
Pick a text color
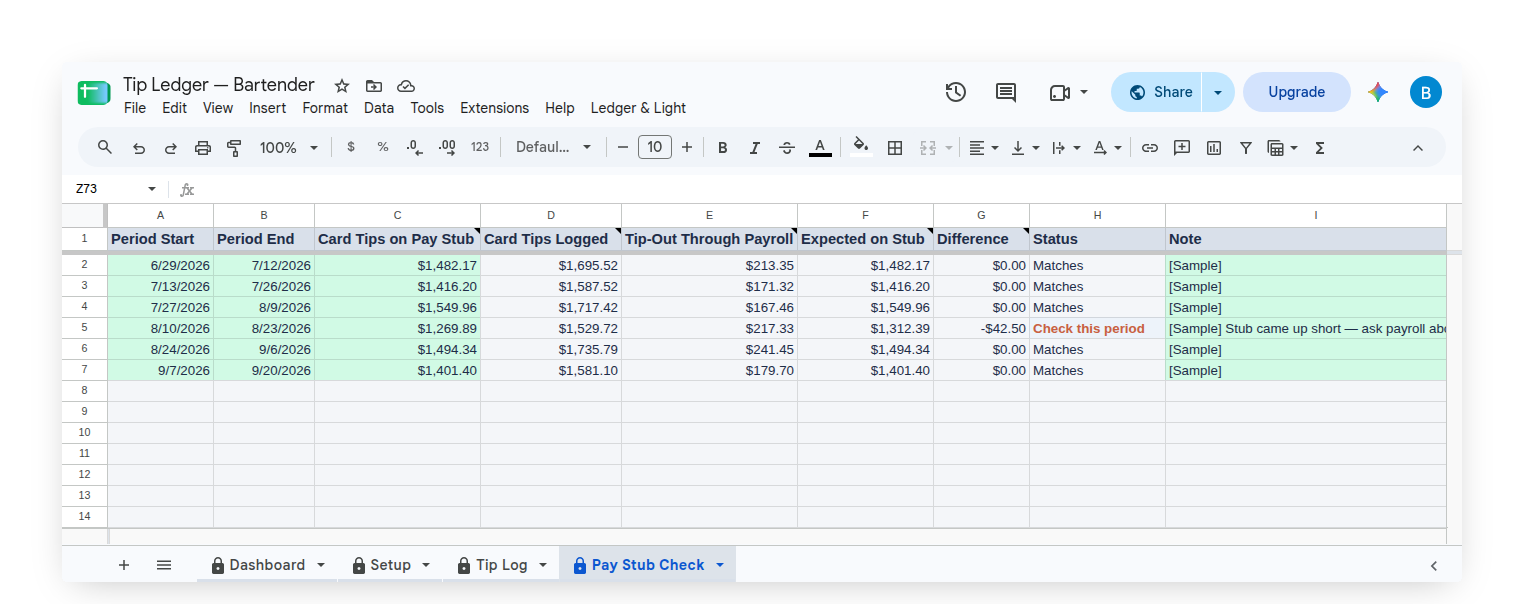(x=820, y=148)
